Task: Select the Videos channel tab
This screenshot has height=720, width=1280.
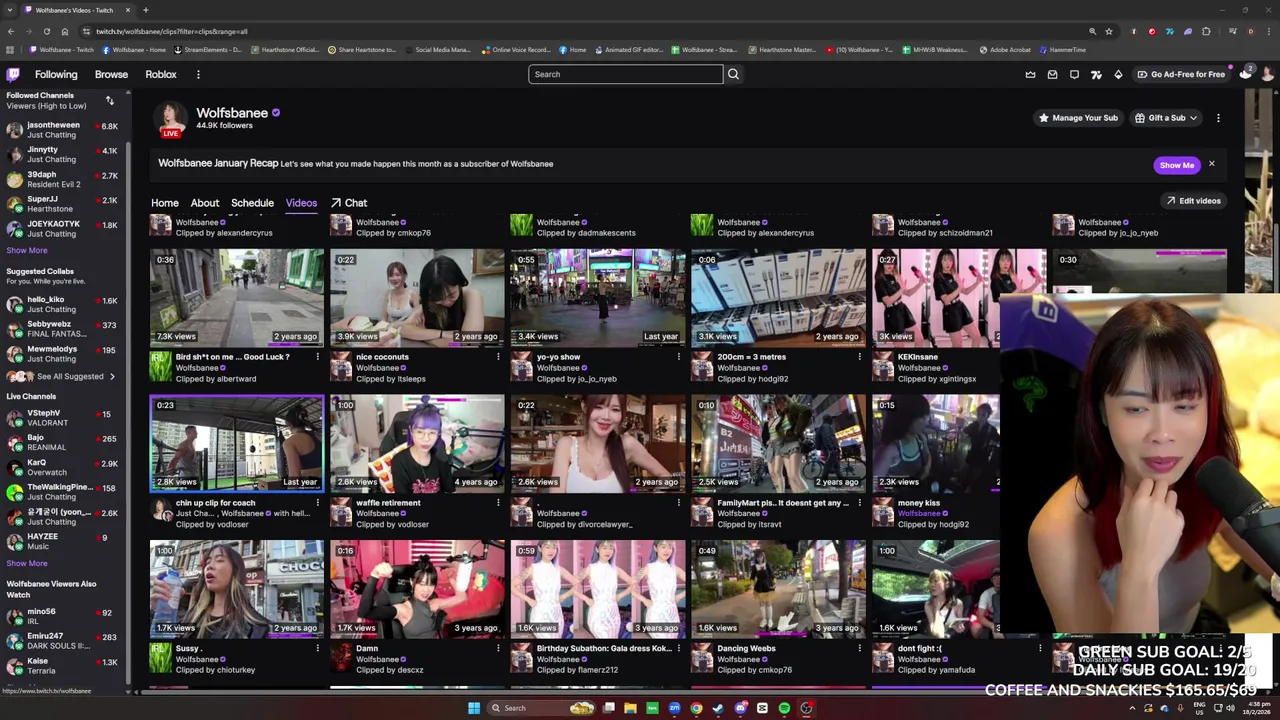Action: tap(301, 203)
